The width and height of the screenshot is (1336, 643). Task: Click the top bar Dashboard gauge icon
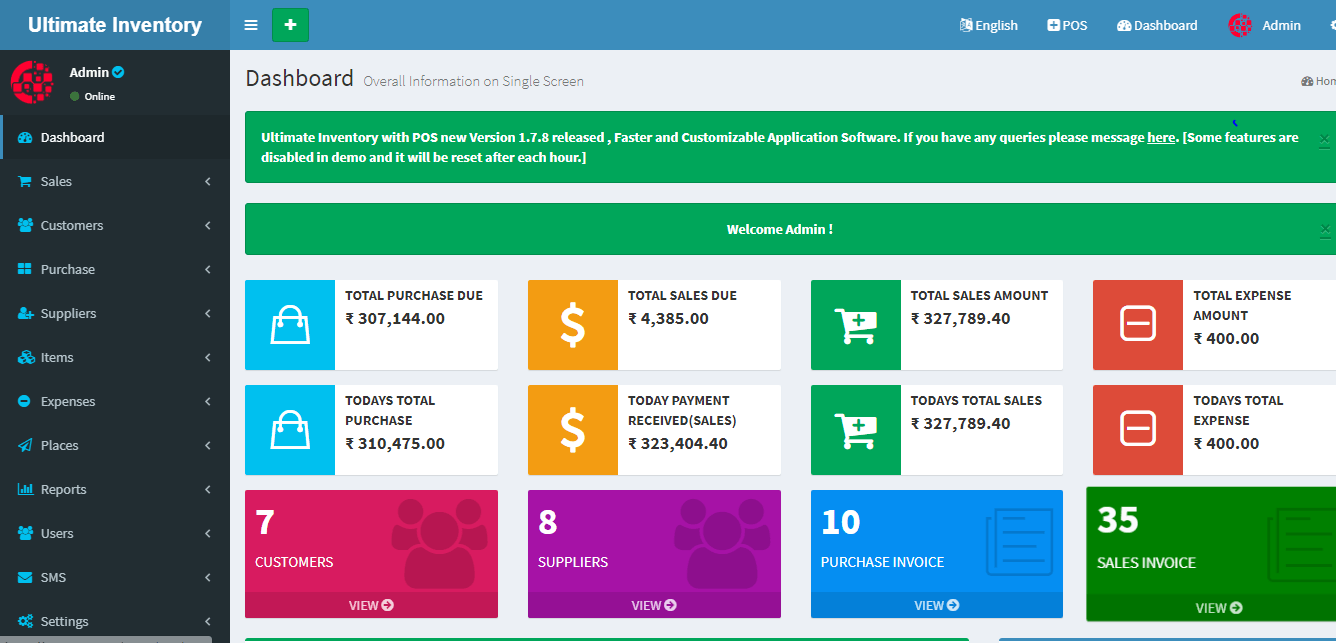1124,25
